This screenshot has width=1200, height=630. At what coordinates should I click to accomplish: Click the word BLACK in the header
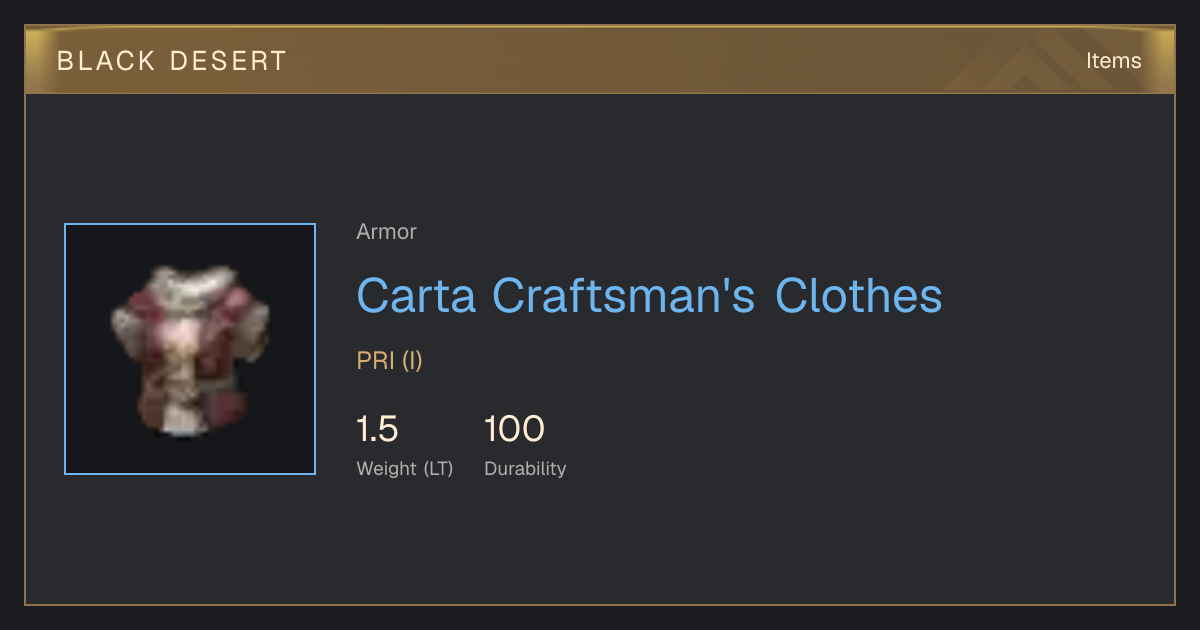tap(105, 61)
